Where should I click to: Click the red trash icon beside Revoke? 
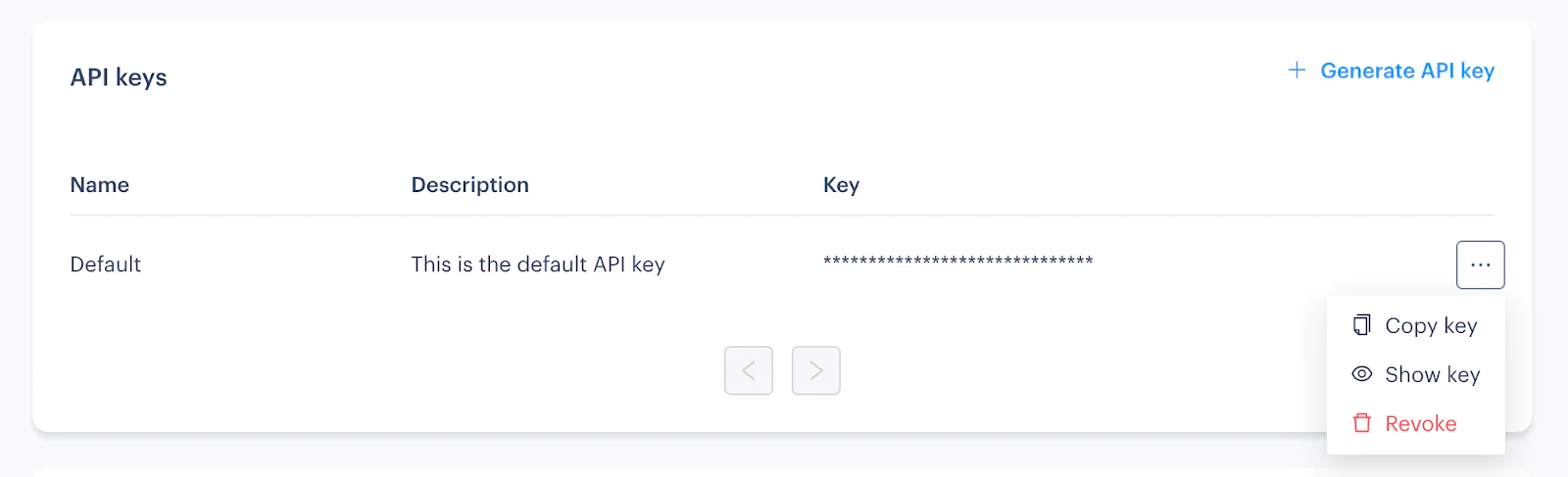click(1362, 423)
